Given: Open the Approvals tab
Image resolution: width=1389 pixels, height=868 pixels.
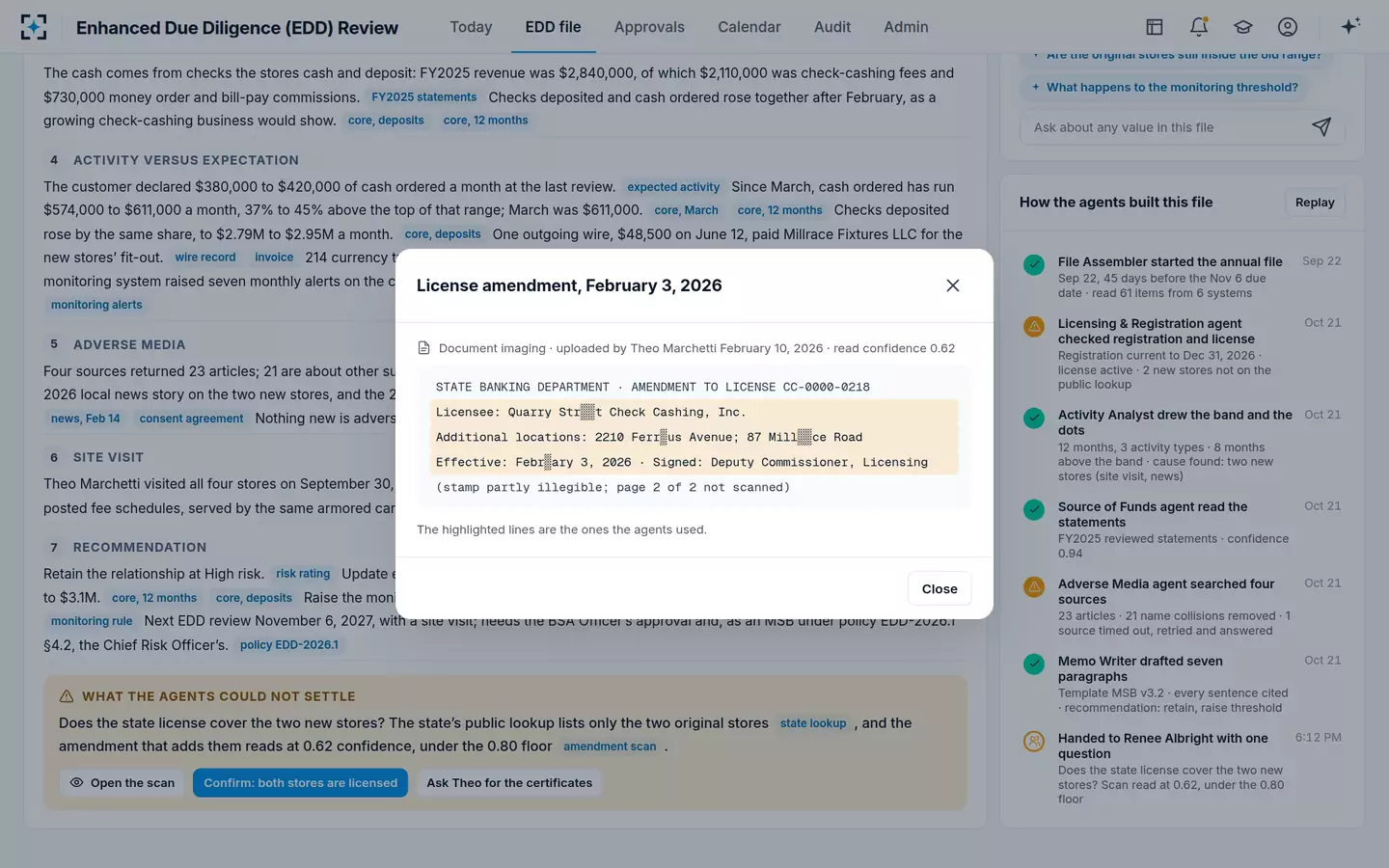Looking at the screenshot, I should coord(649,27).
